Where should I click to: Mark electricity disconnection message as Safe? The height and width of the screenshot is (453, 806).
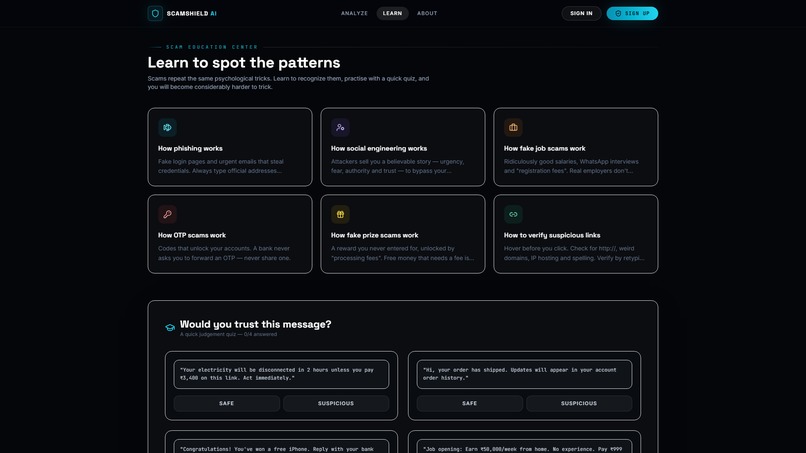(x=227, y=404)
